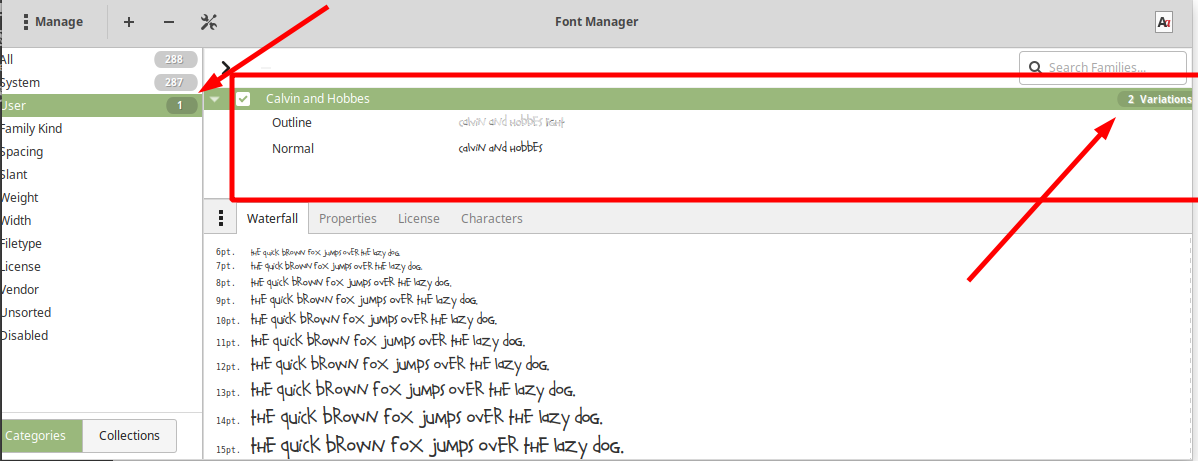Viewport: 1198px width, 461px height.
Task: Remove fonts with the minus icon
Action: tap(169, 22)
